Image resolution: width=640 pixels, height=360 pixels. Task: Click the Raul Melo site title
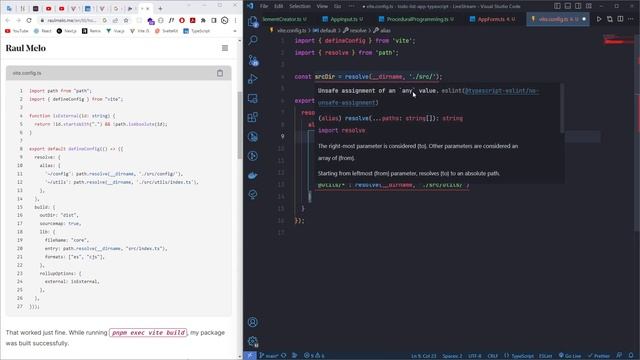(x=26, y=48)
